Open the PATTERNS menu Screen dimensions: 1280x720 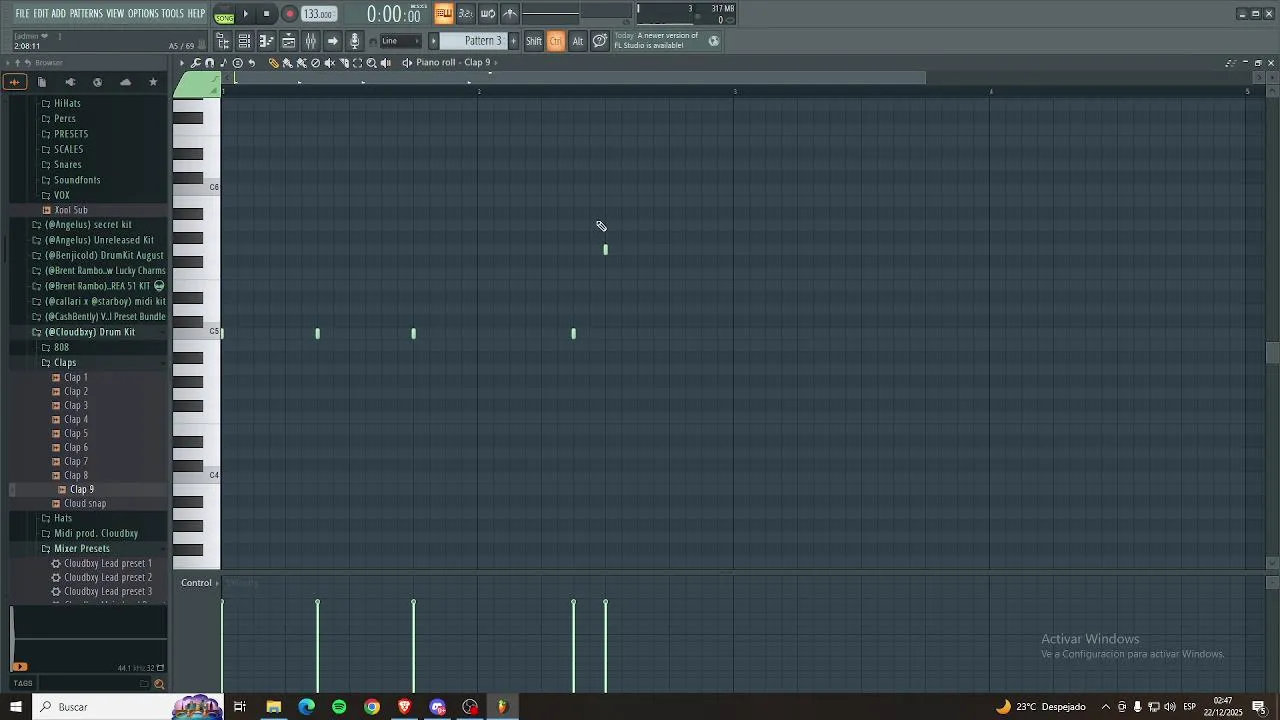[x=86, y=14]
